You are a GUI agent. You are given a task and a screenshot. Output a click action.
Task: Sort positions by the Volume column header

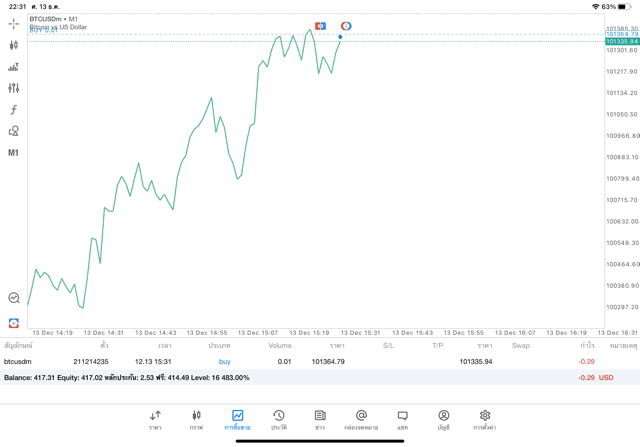280,345
